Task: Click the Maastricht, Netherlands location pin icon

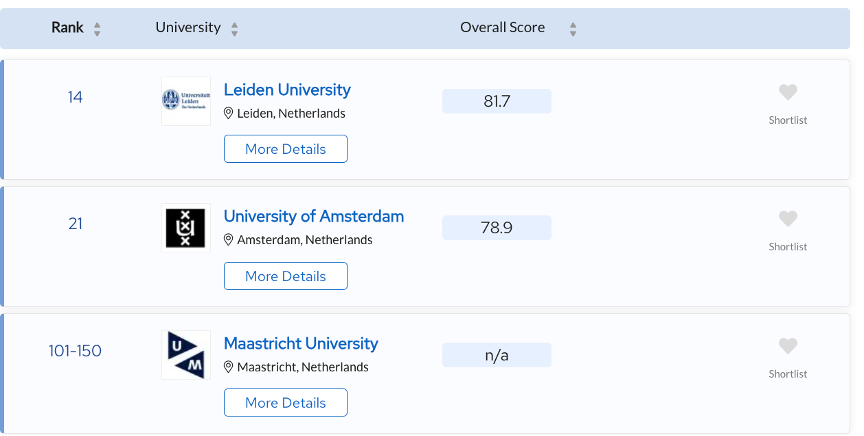Action: pos(229,367)
